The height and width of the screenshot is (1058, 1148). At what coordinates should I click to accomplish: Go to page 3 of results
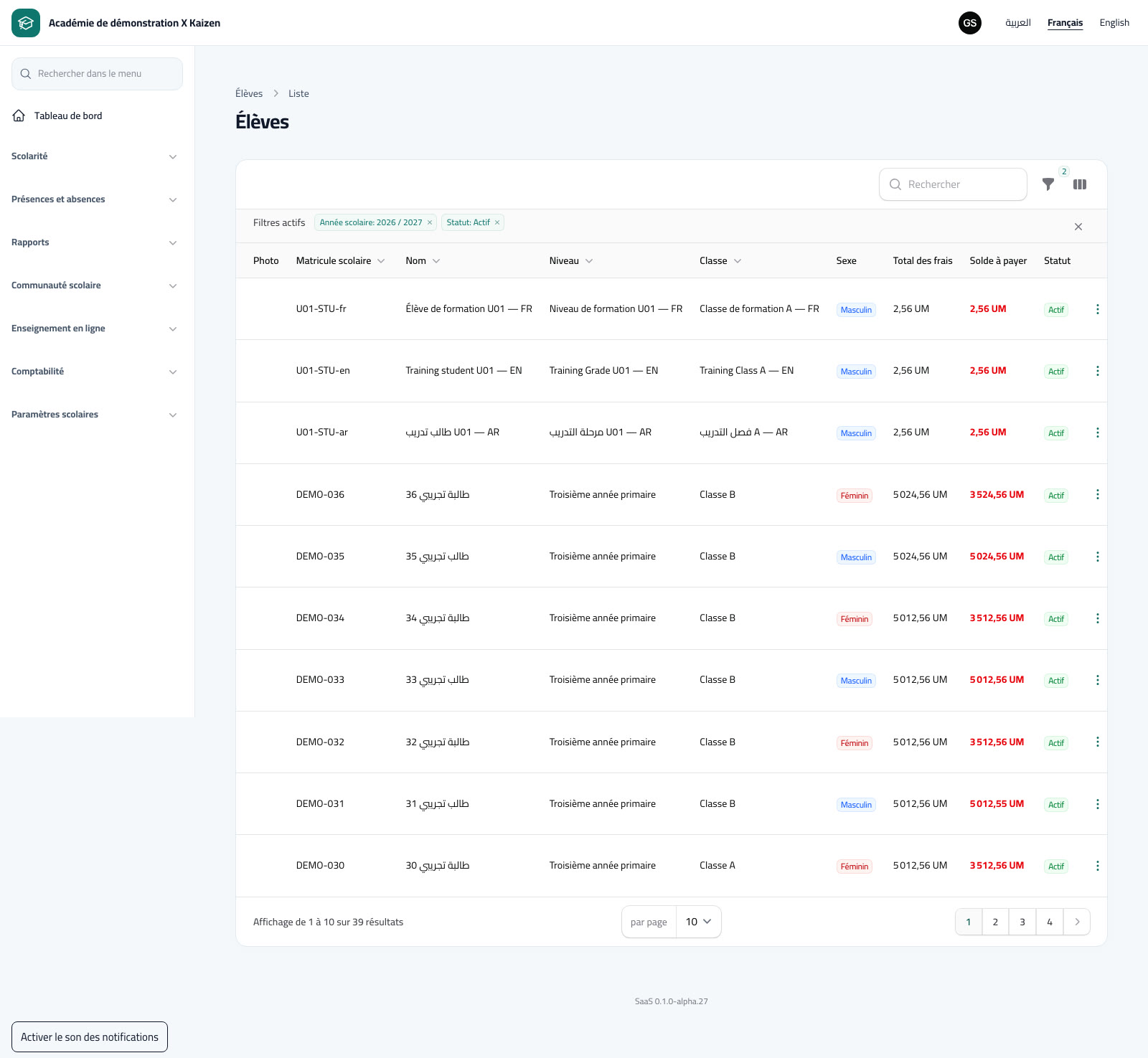[1022, 922]
